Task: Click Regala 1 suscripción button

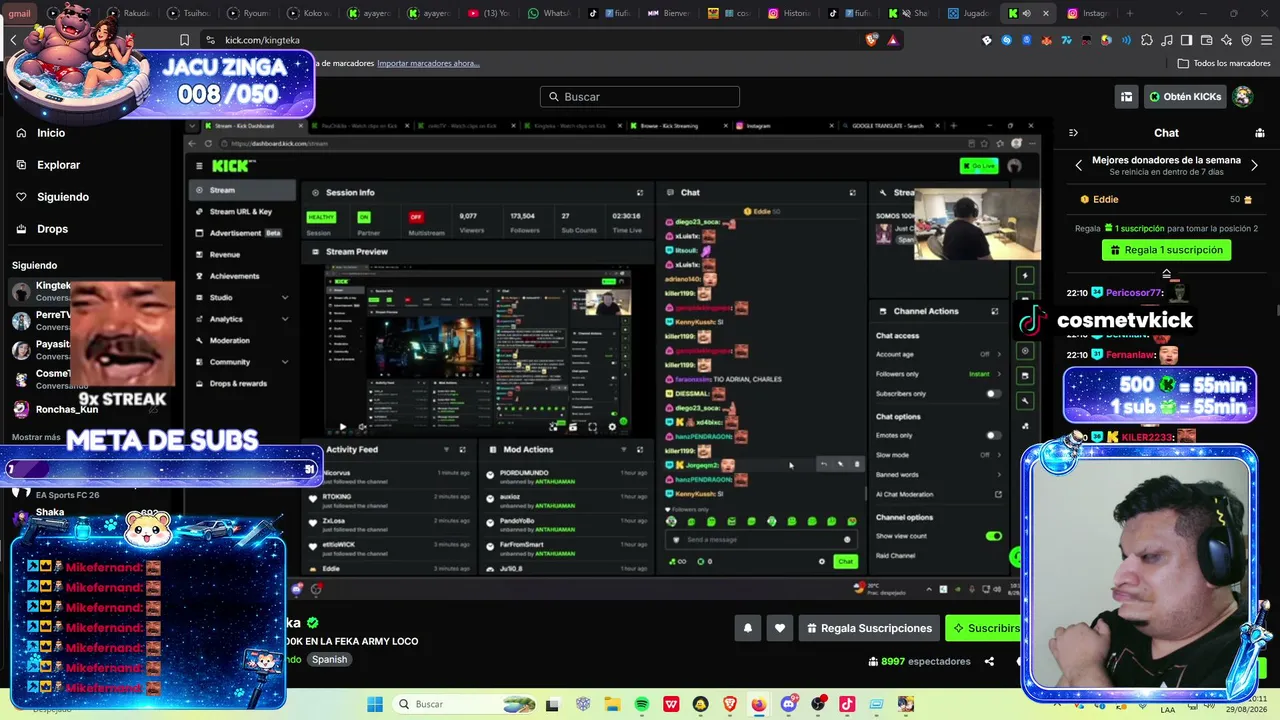Action: pos(1166,250)
